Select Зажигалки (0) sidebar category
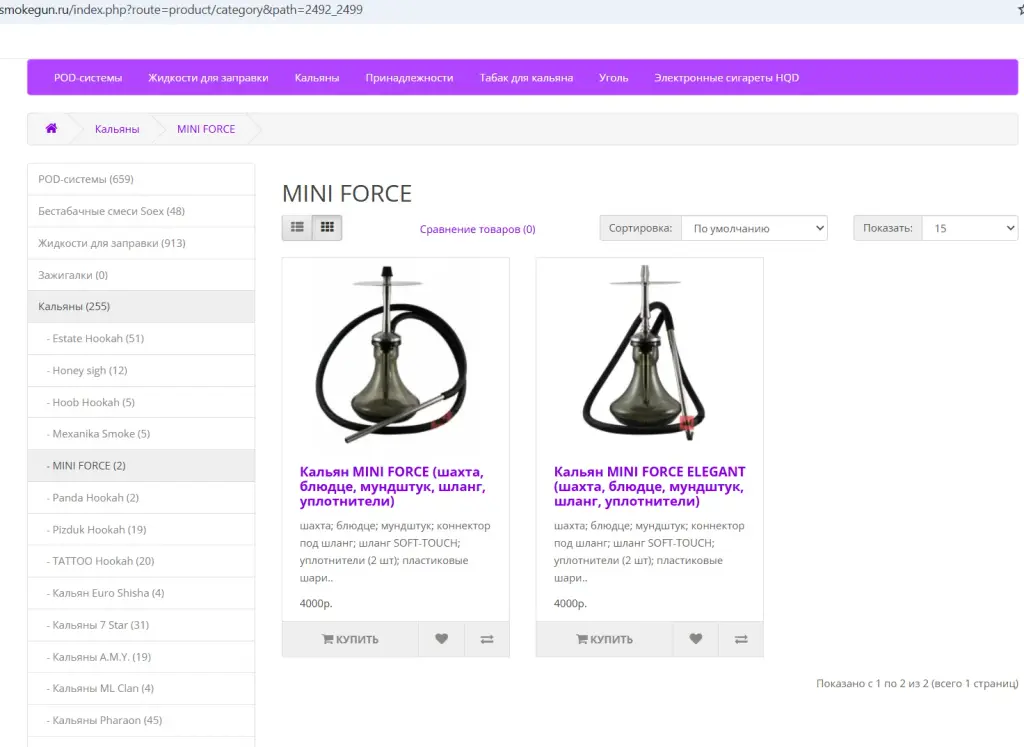This screenshot has height=747, width=1024. click(141, 275)
